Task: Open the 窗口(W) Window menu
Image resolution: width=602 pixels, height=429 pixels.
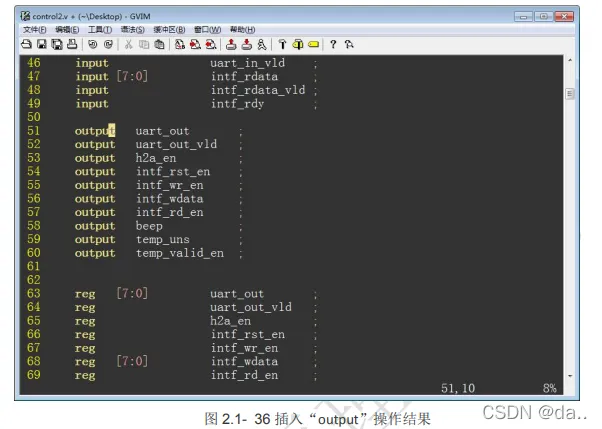Action: (x=207, y=30)
